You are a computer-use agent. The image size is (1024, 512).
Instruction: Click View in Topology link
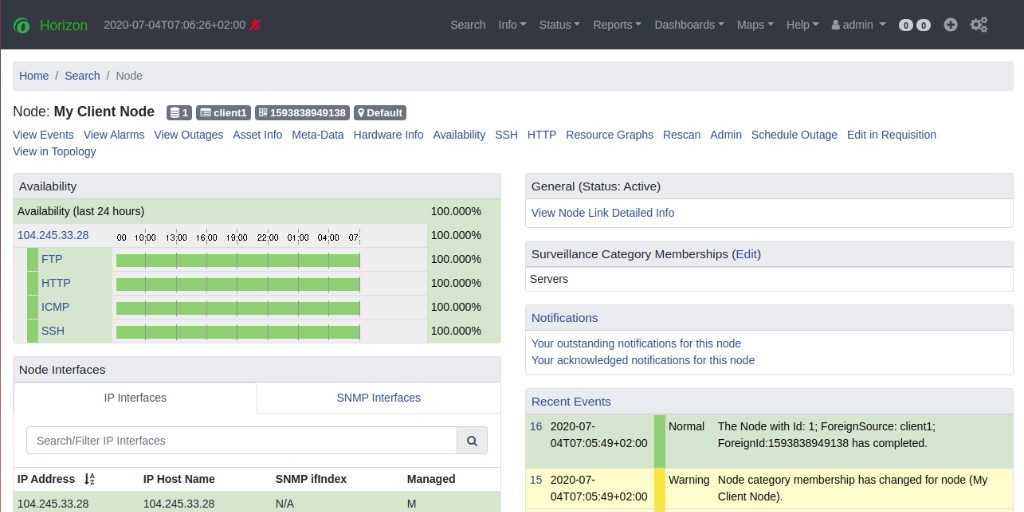54,152
